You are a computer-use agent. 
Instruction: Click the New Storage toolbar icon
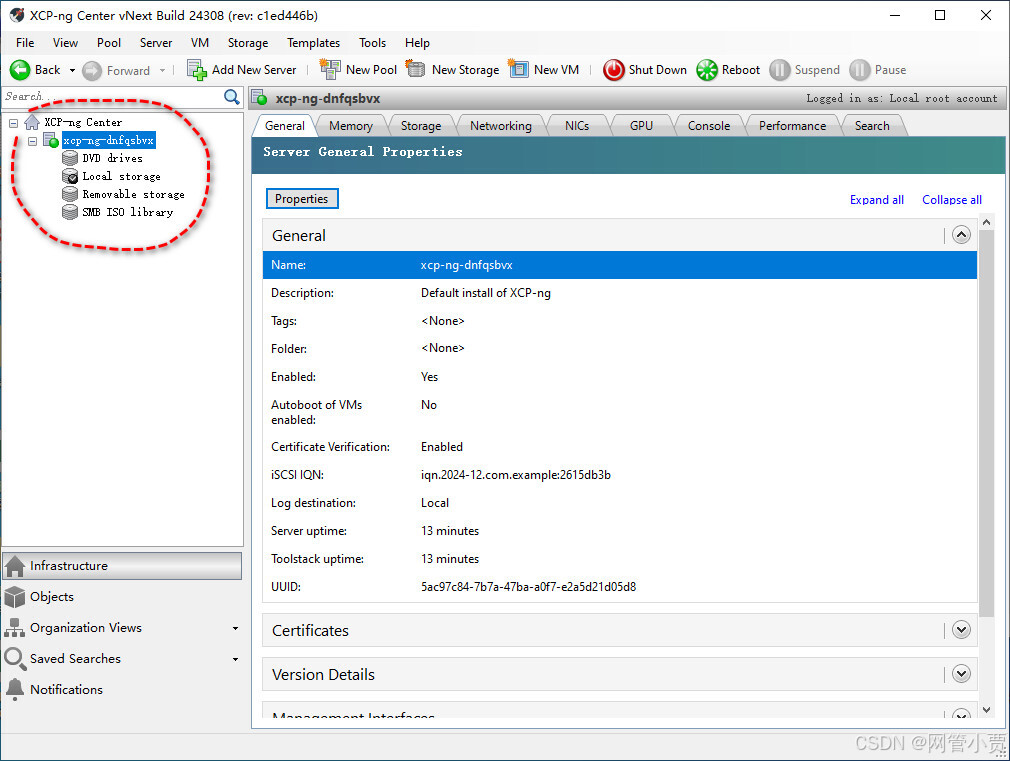[415, 69]
